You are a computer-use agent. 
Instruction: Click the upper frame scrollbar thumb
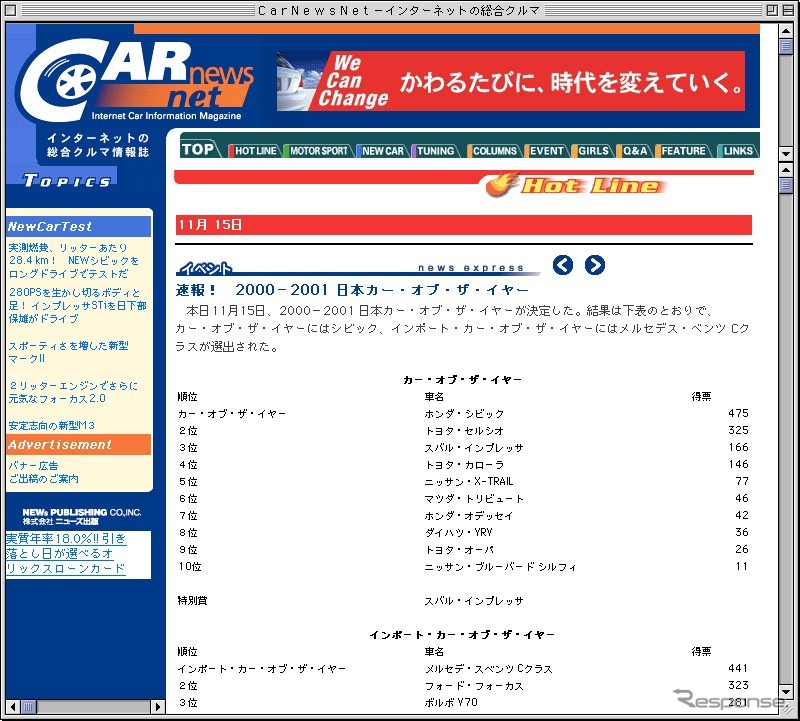pyautogui.click(x=786, y=46)
